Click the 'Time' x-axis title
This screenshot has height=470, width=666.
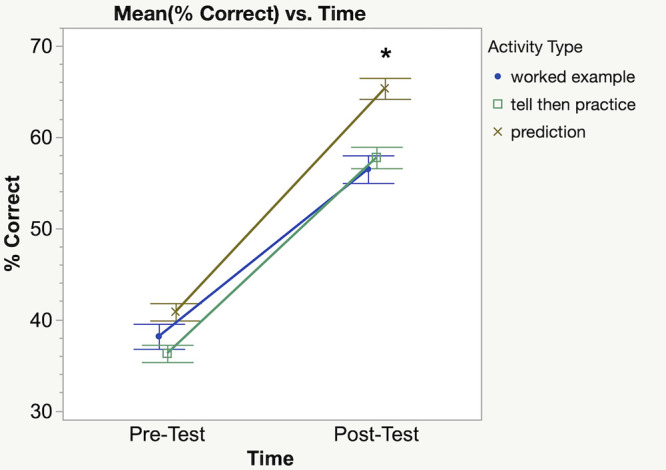tap(271, 458)
